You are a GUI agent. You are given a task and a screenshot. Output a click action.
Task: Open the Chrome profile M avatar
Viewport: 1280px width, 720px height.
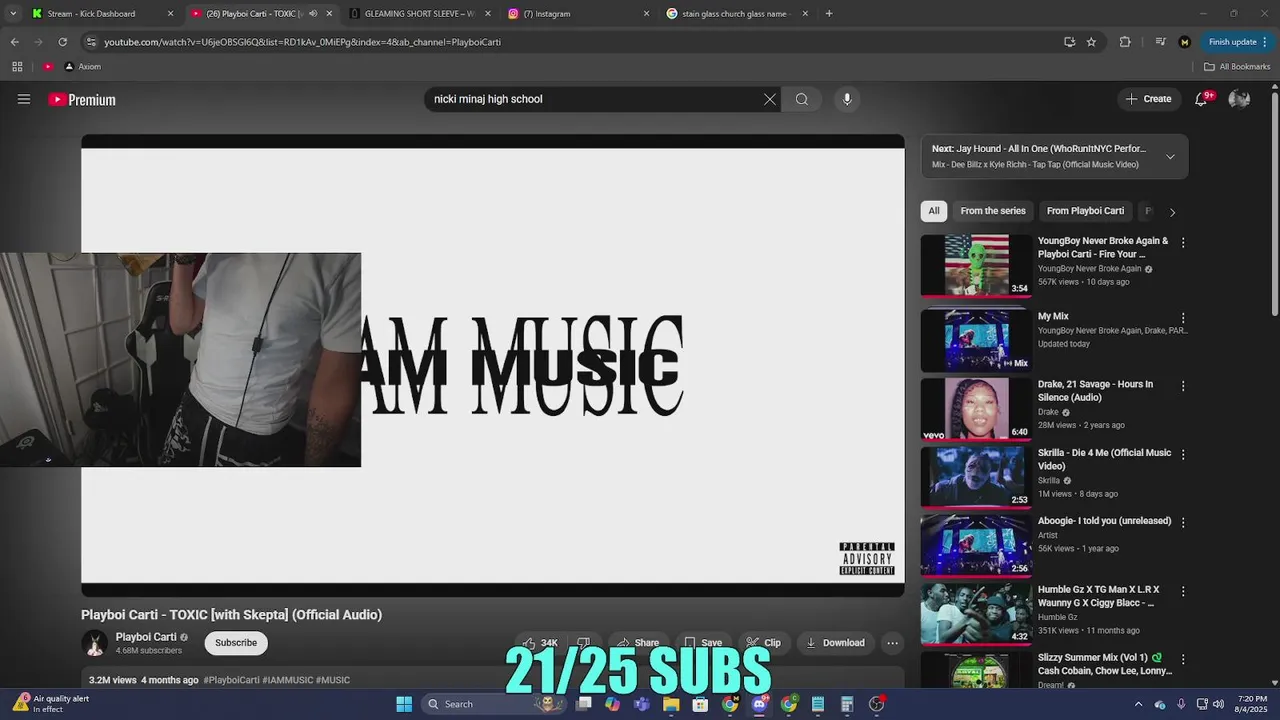coord(1185,42)
